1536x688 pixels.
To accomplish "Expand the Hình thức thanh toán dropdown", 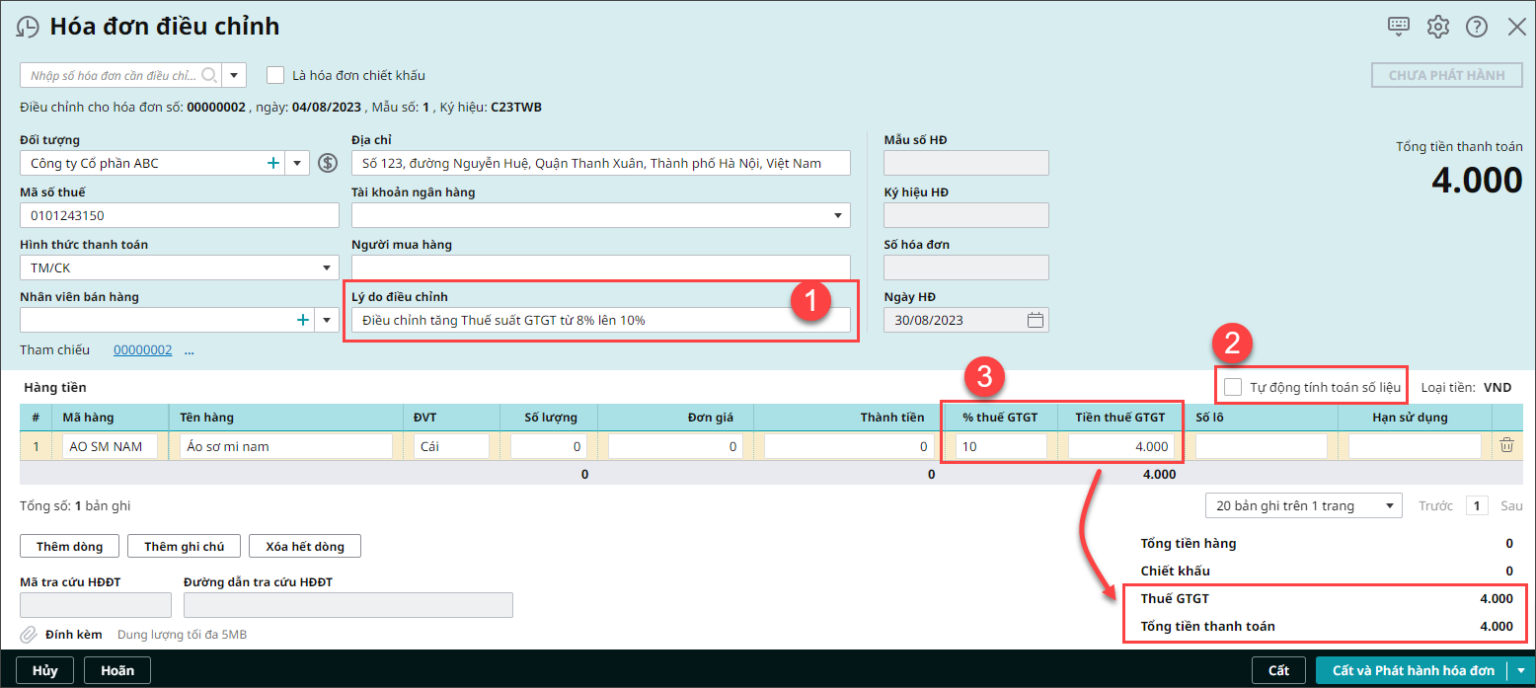I will 326,268.
